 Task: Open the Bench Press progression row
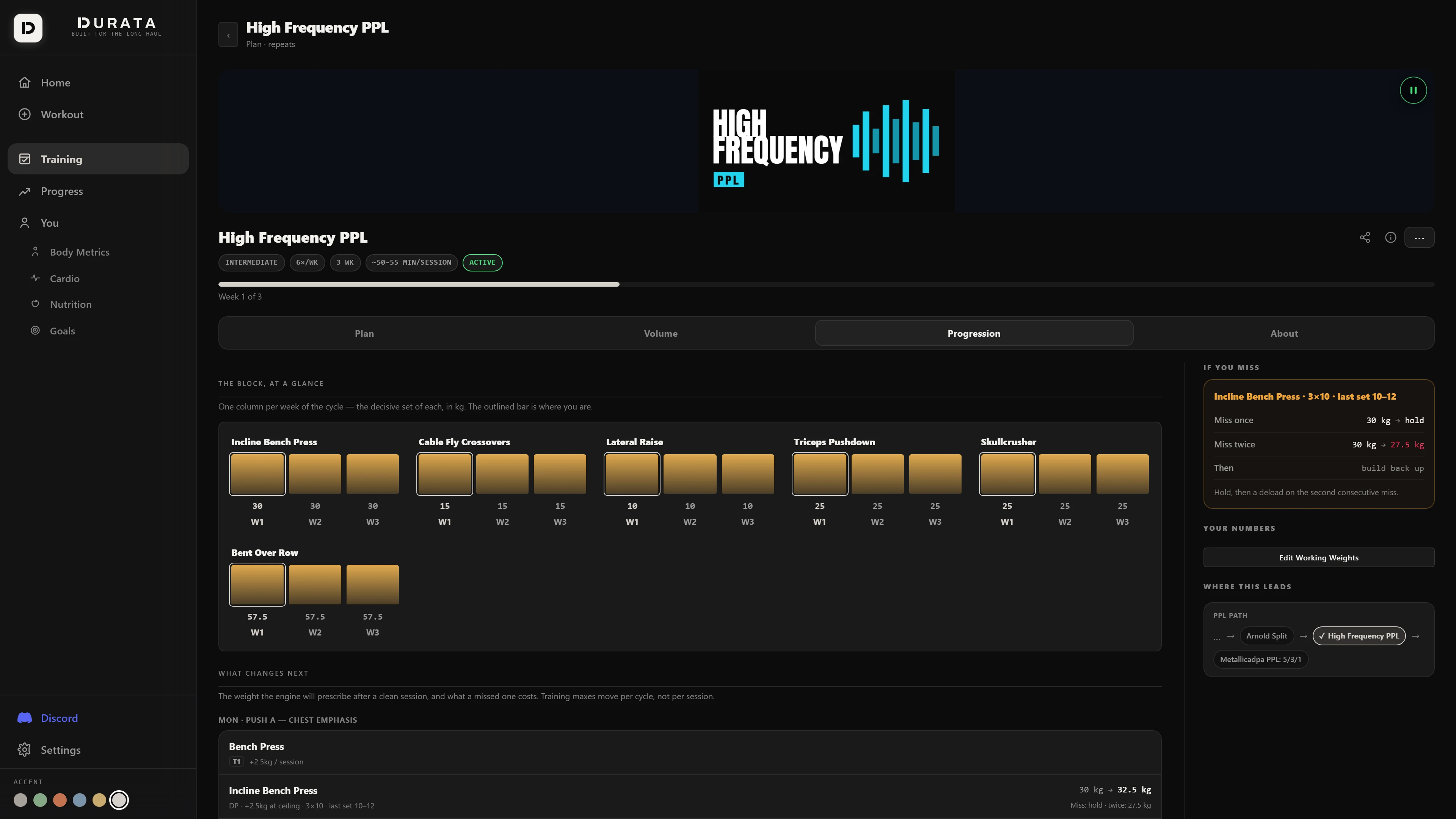tap(690, 753)
